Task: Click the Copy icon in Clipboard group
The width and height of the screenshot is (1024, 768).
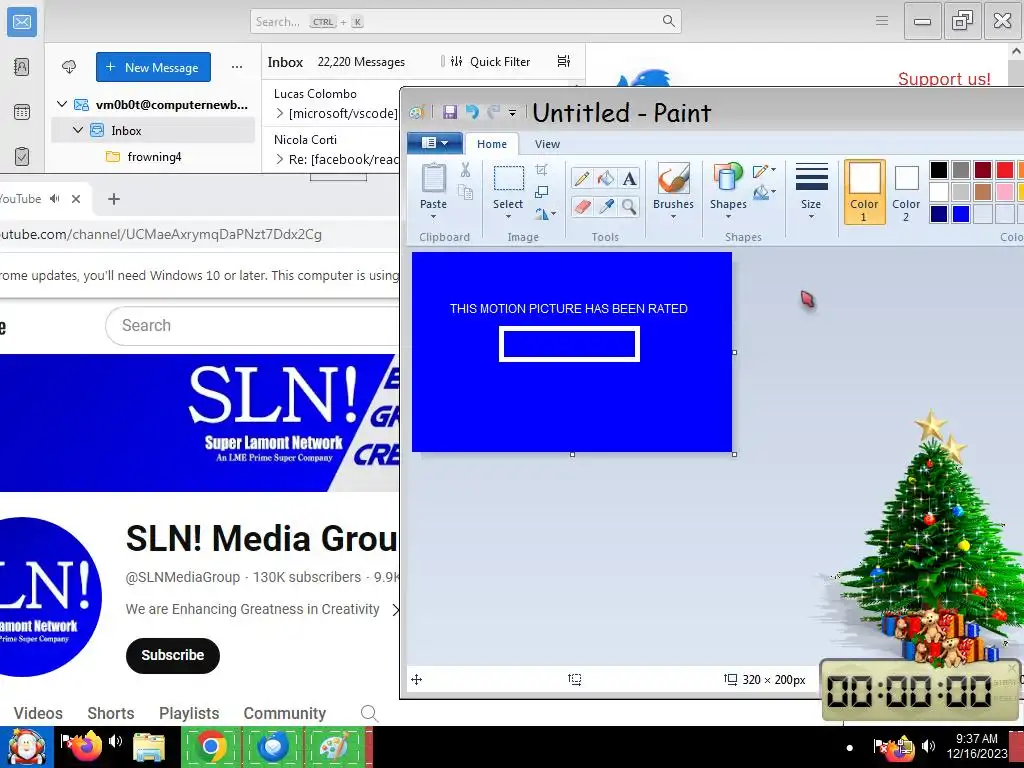Action: coord(465,192)
